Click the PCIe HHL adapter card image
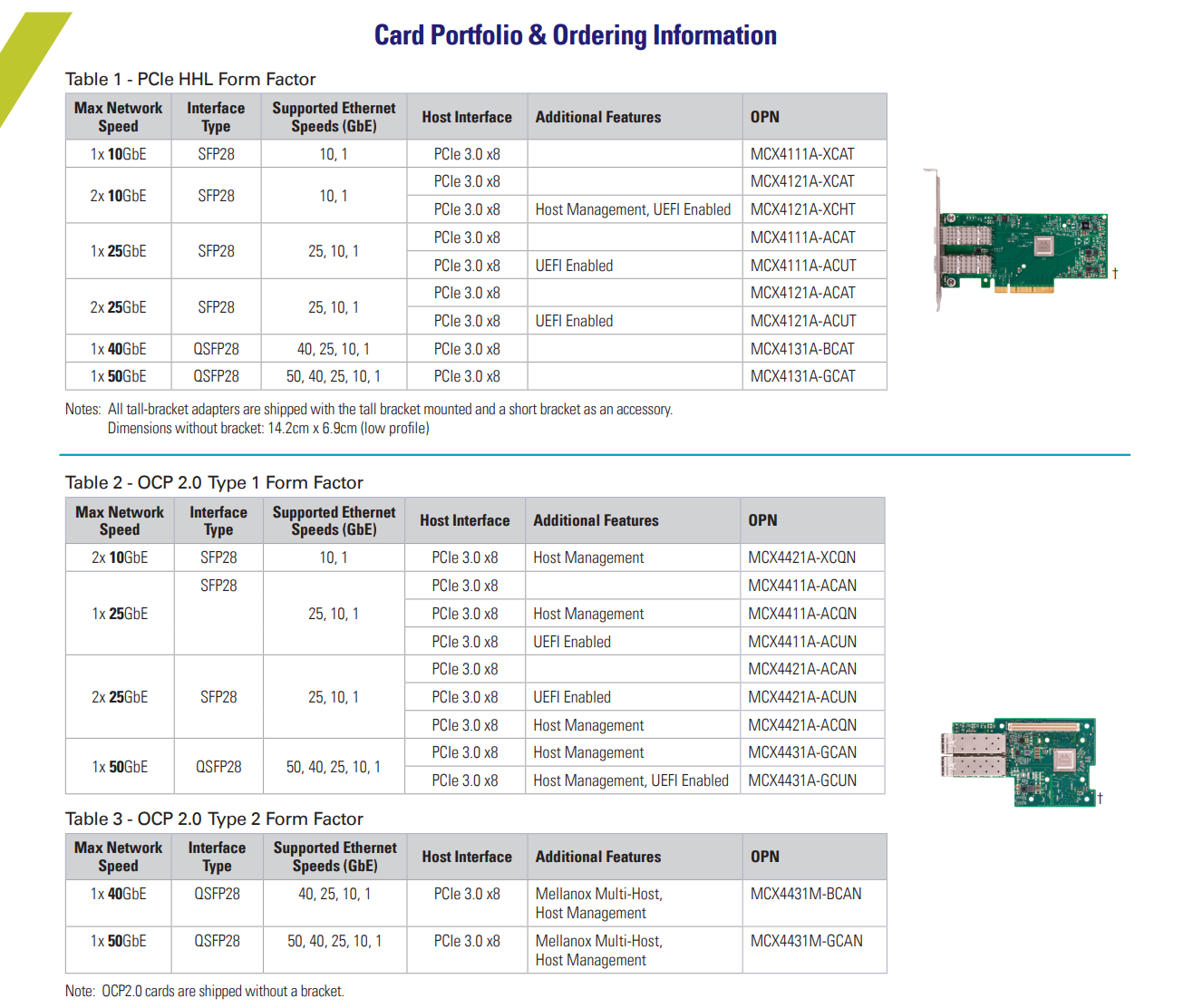 click(1020, 247)
